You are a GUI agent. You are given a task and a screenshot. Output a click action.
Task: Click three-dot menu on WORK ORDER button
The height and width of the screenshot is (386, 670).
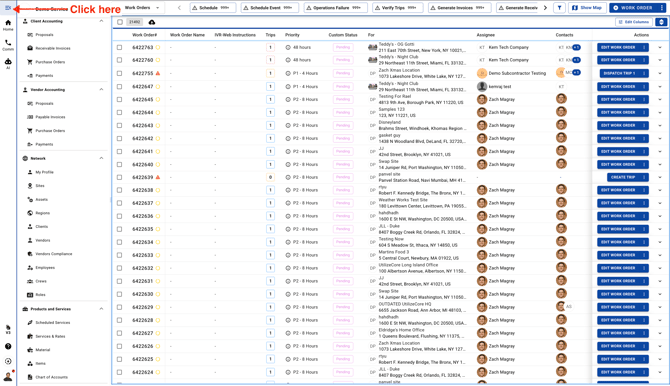click(x=661, y=8)
